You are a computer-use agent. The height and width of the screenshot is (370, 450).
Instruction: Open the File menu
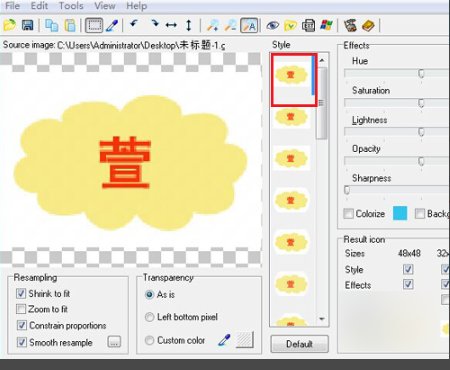point(13,6)
